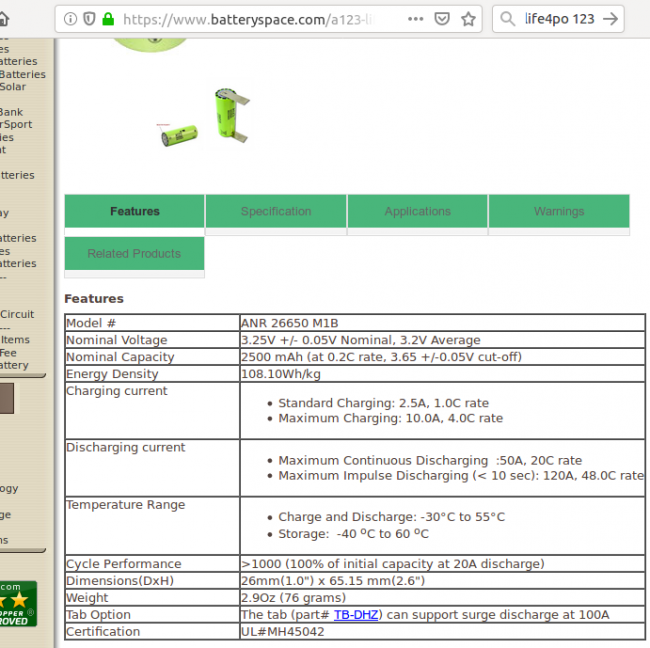
Task: Open the Specification tab
Action: pos(276,211)
